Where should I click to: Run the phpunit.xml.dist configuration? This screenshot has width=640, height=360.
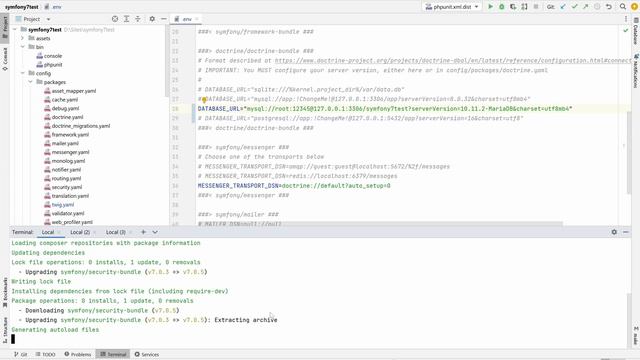490,7
